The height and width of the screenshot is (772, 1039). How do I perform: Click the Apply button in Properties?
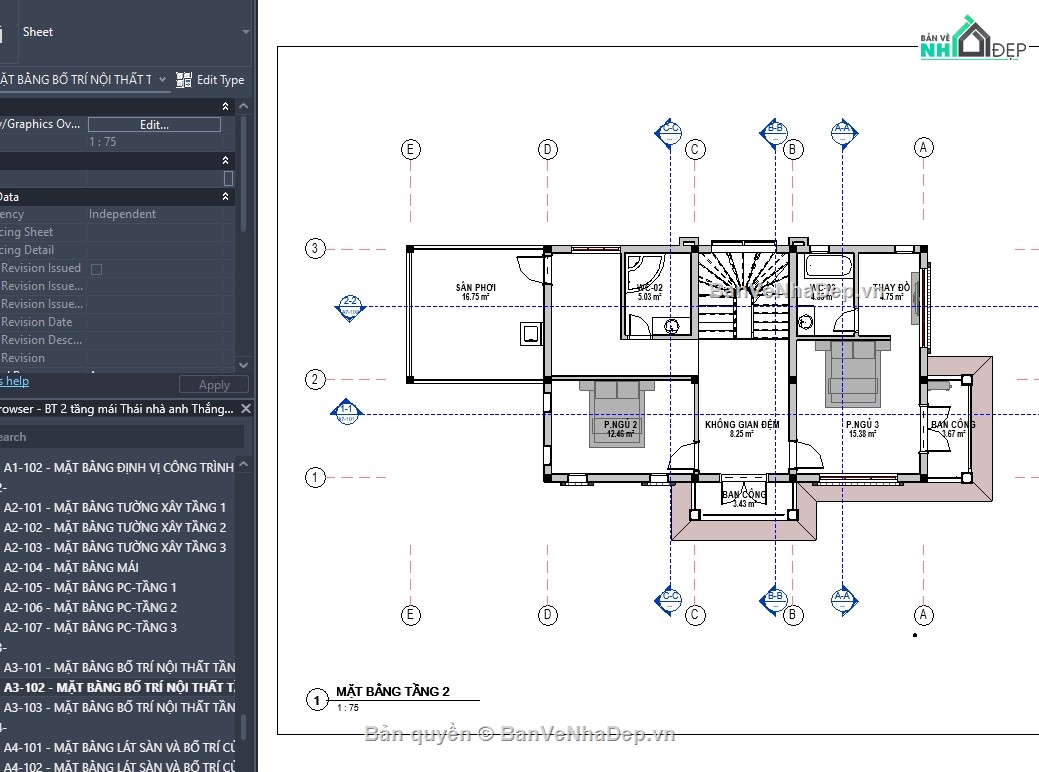click(214, 384)
